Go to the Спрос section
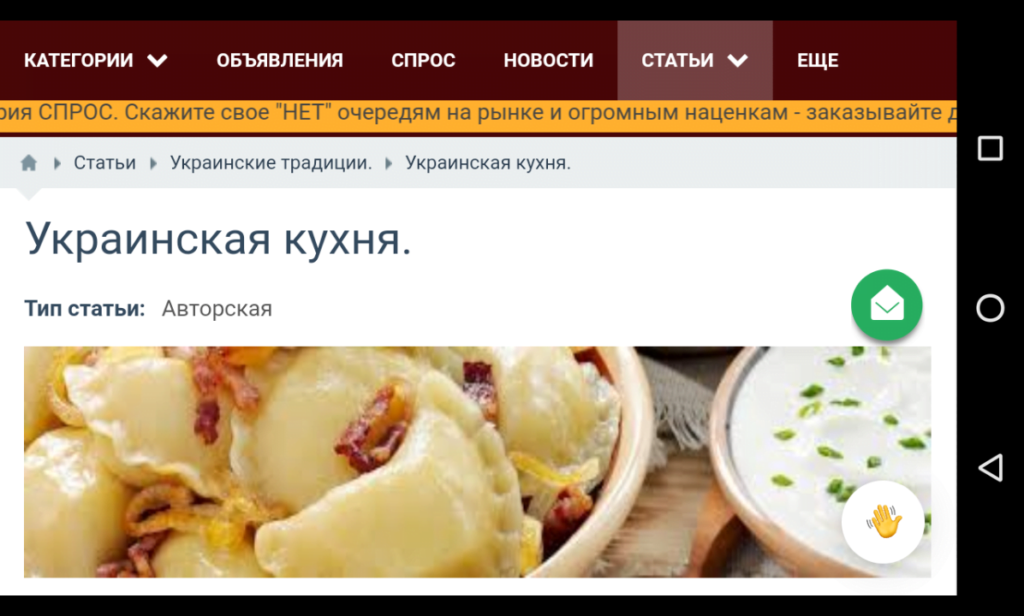1024x616 pixels. tap(423, 60)
